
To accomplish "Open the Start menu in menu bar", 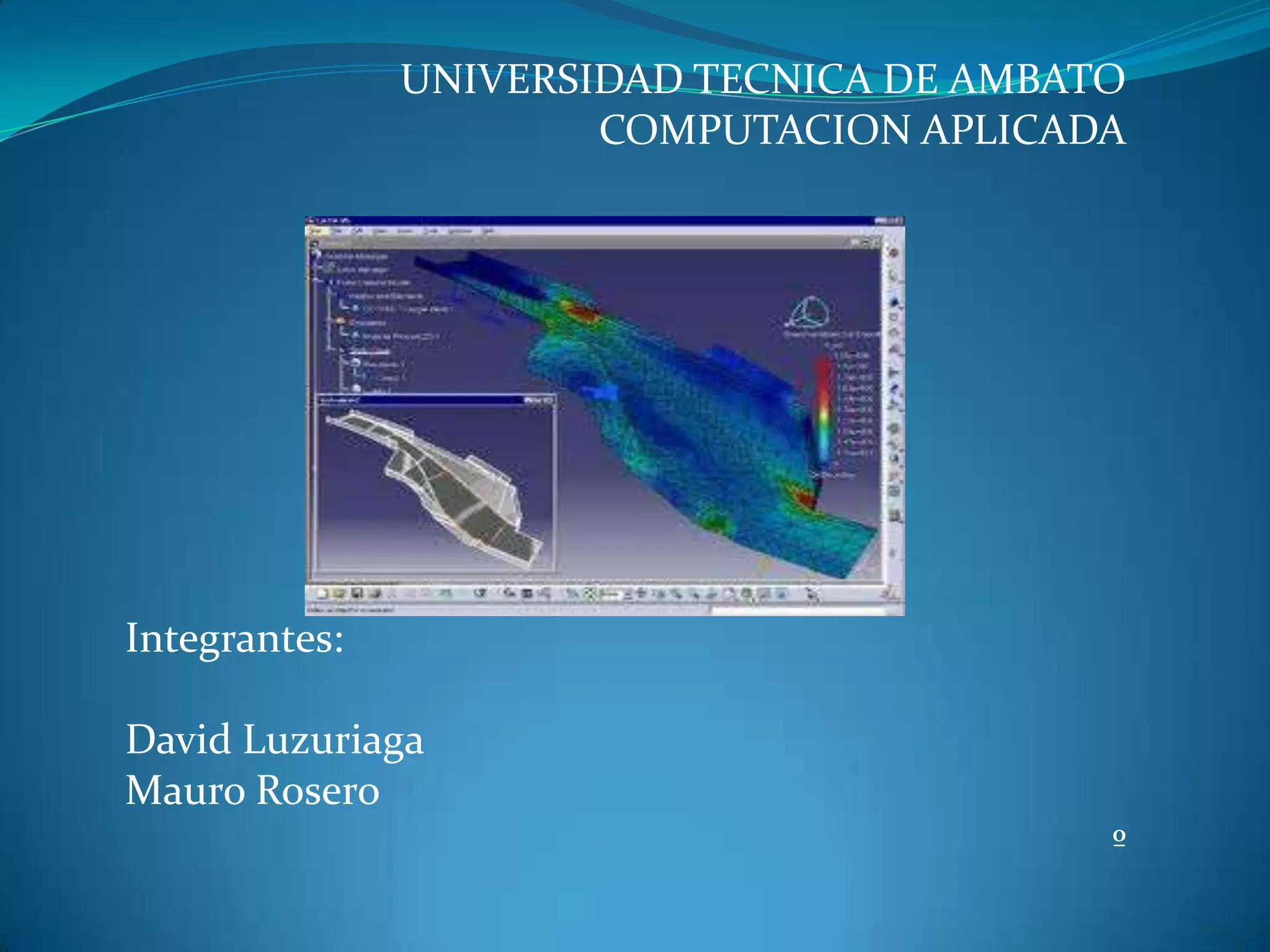I will (316, 231).
